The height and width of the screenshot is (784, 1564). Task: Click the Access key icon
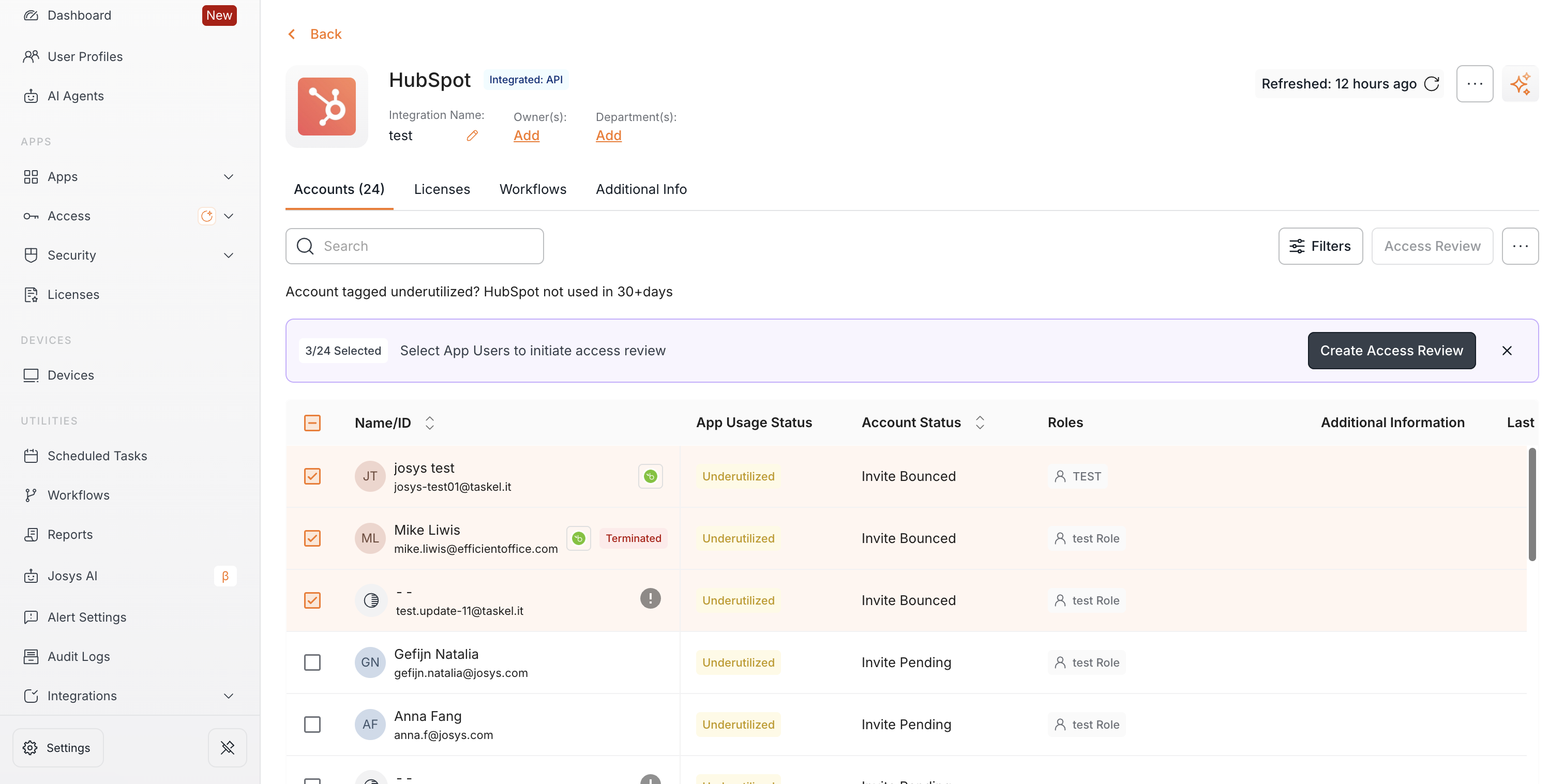coord(31,216)
